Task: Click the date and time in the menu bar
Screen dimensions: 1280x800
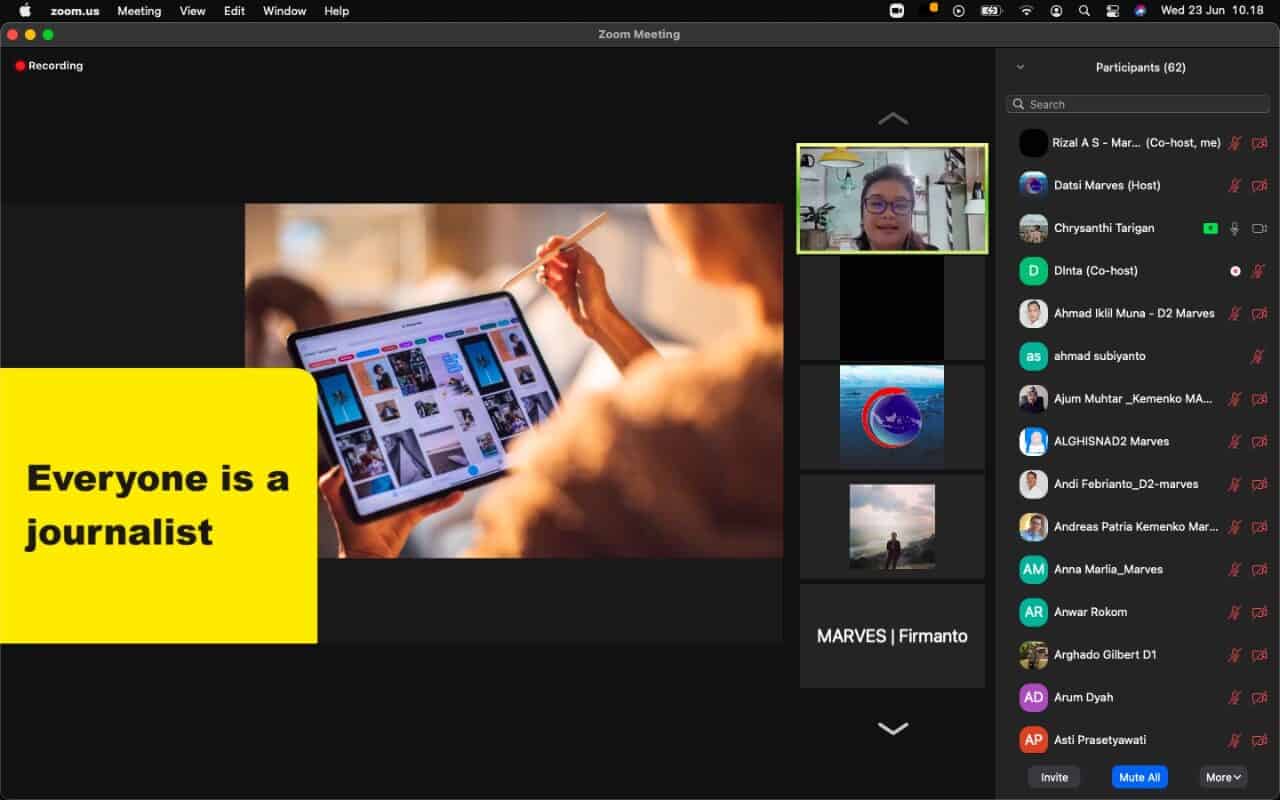Action: pyautogui.click(x=1212, y=11)
